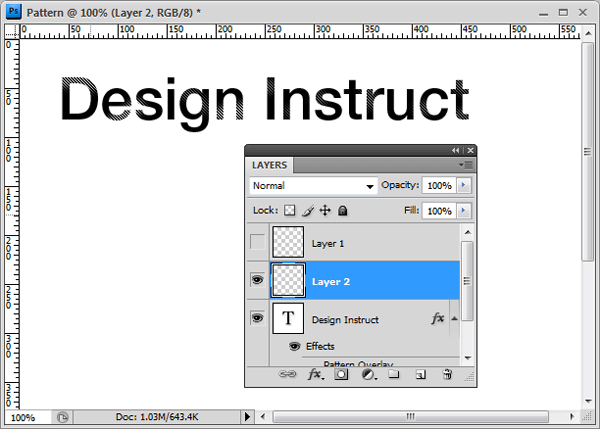Select the Design Instruct layer name
600x429 pixels.
pos(345,320)
